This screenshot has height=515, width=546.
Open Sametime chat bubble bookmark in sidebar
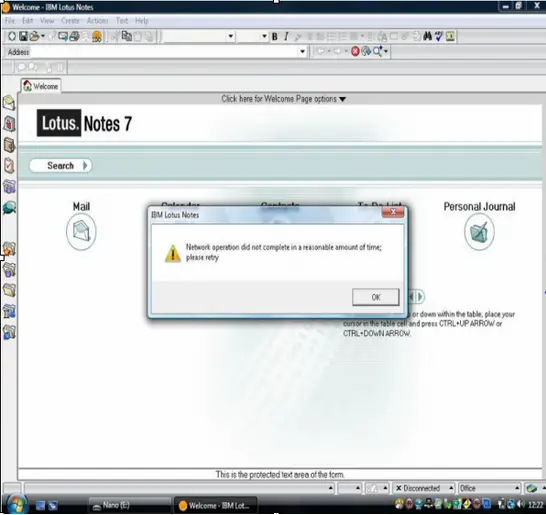point(9,208)
